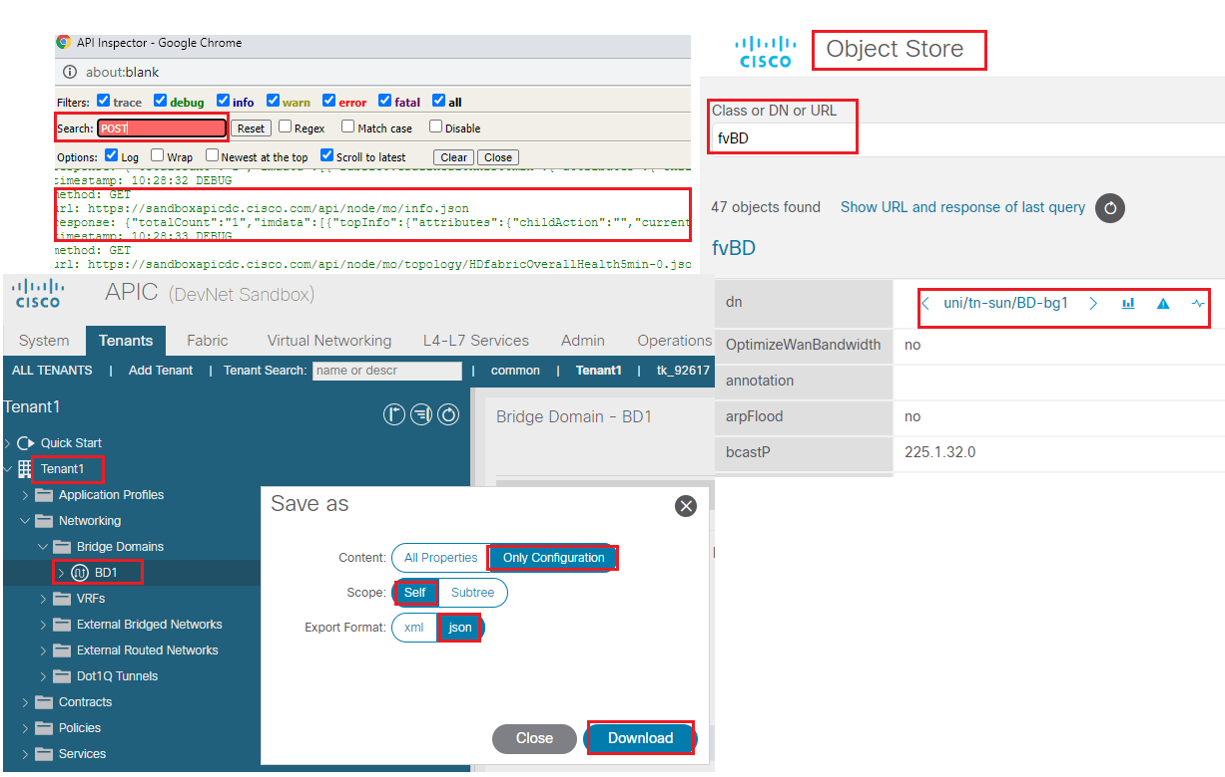1225x777 pixels.
Task: Click the Clear button in API Inspector
Action: click(x=454, y=157)
